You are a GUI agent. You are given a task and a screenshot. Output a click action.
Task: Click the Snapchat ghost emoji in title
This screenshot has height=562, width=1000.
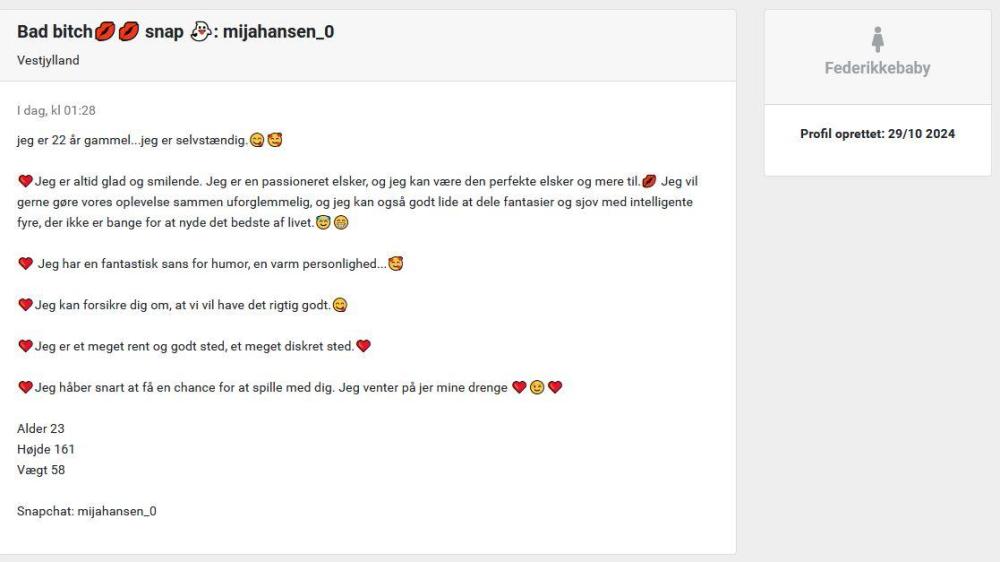(200, 31)
